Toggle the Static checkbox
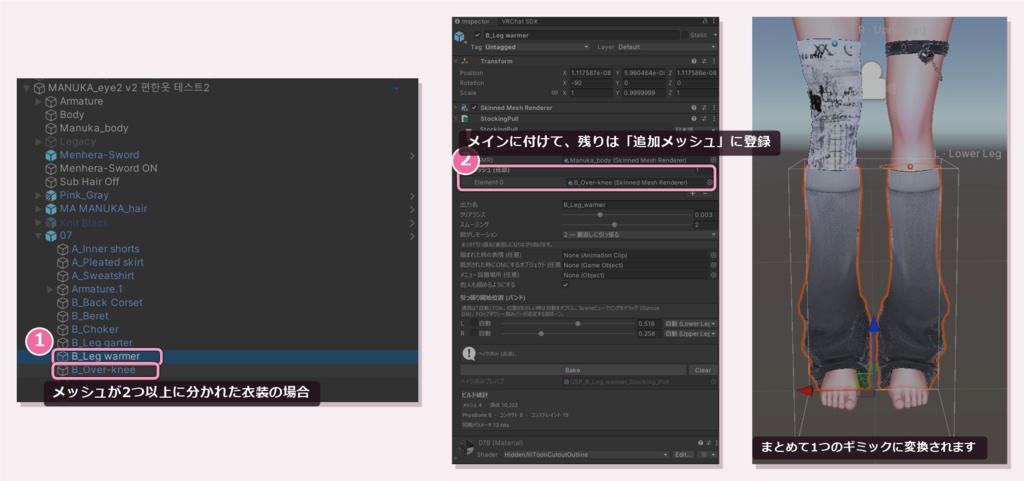 [x=684, y=35]
